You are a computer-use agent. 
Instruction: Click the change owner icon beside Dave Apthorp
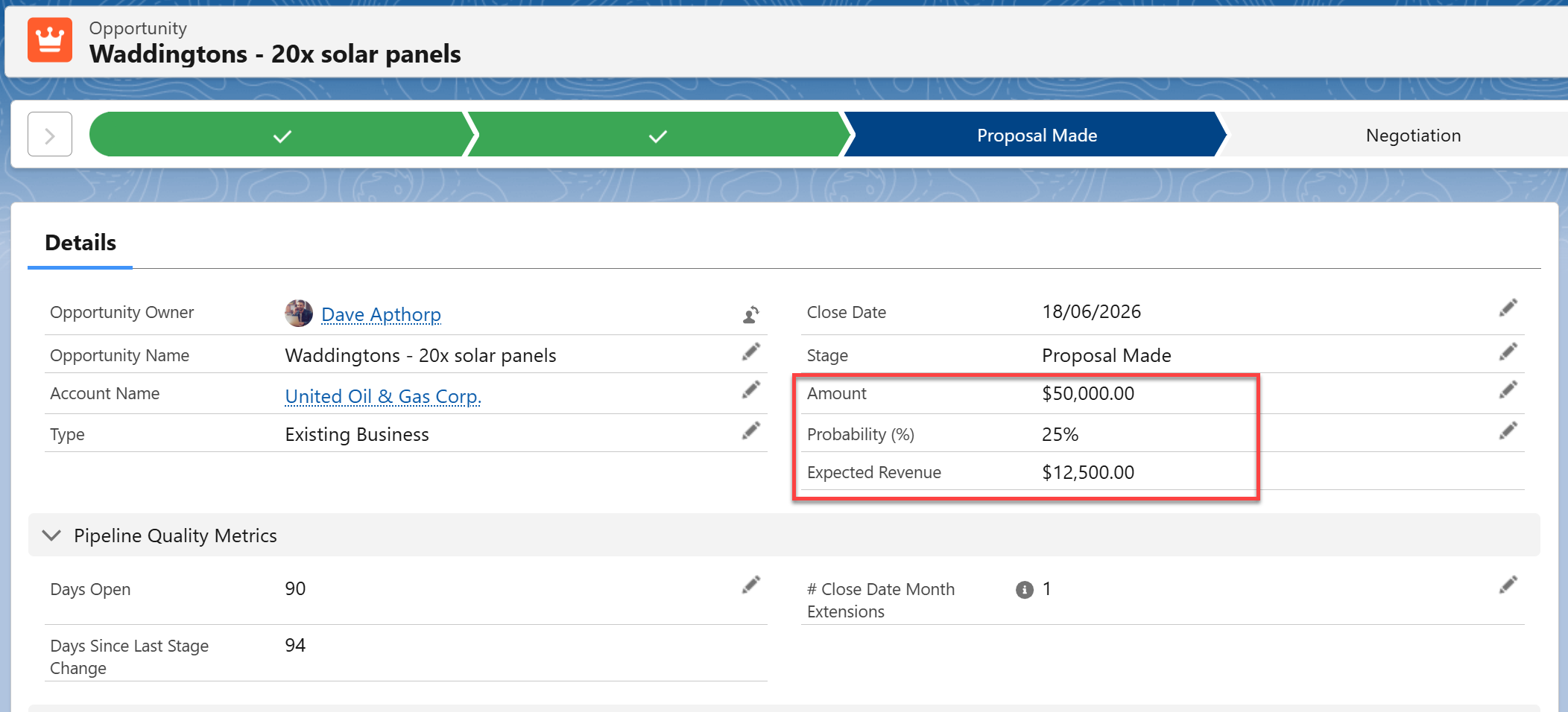[751, 314]
